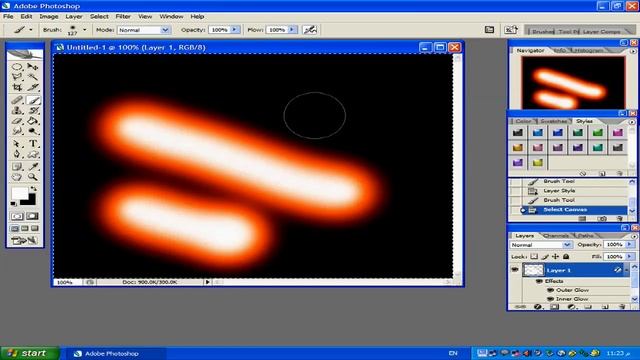Screen dimensions: 640x360
Task: Select the Healing Brush tool
Action: 17,100
